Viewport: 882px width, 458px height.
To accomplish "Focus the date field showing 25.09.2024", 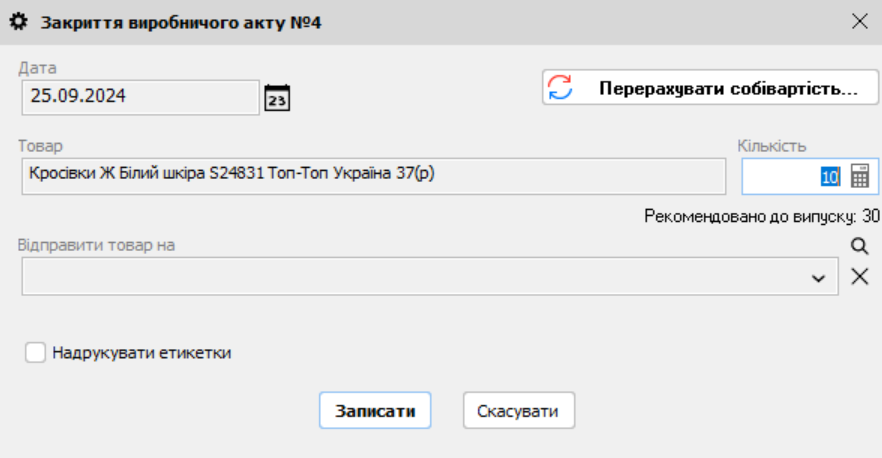I will point(140,98).
